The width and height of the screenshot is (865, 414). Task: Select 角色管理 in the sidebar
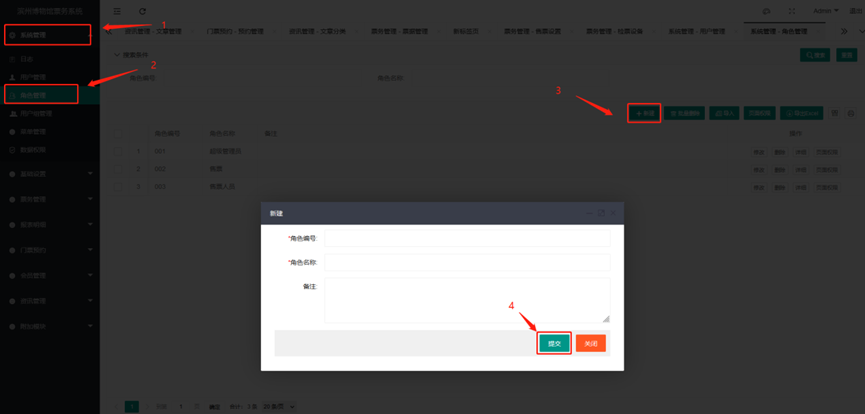point(41,96)
